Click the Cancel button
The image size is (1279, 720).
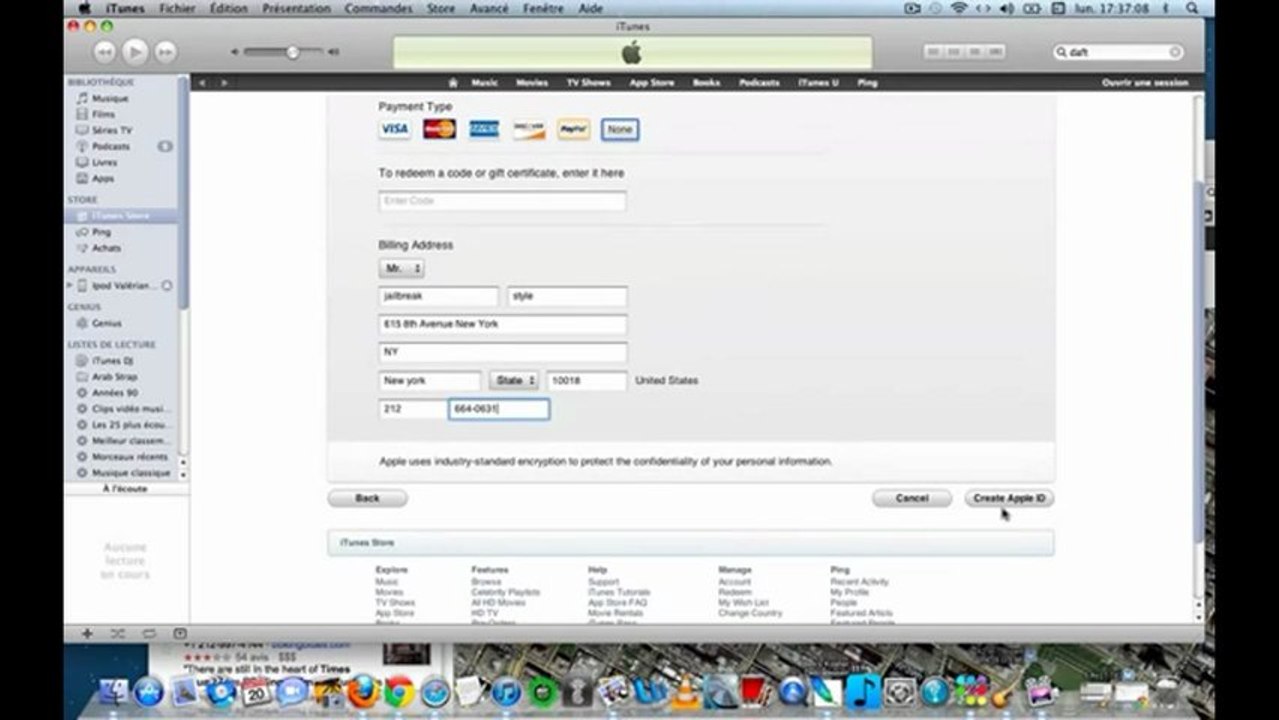click(911, 498)
